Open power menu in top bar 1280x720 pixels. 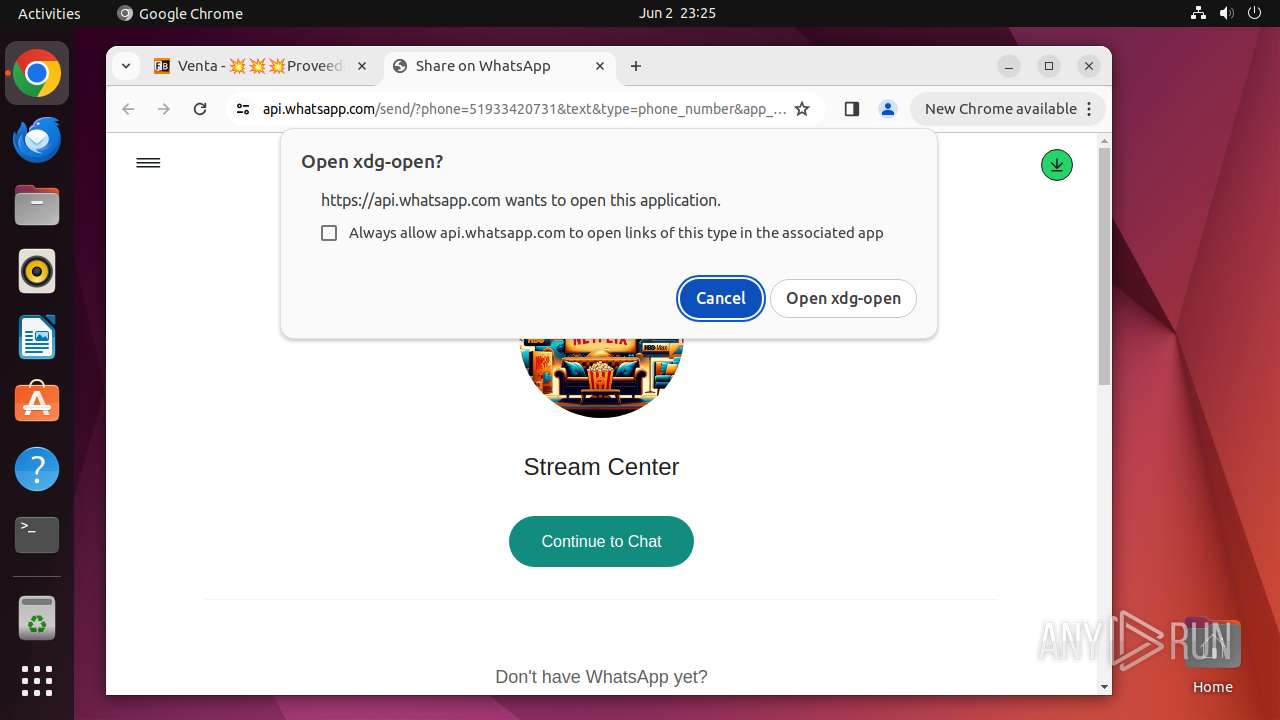click(x=1255, y=13)
